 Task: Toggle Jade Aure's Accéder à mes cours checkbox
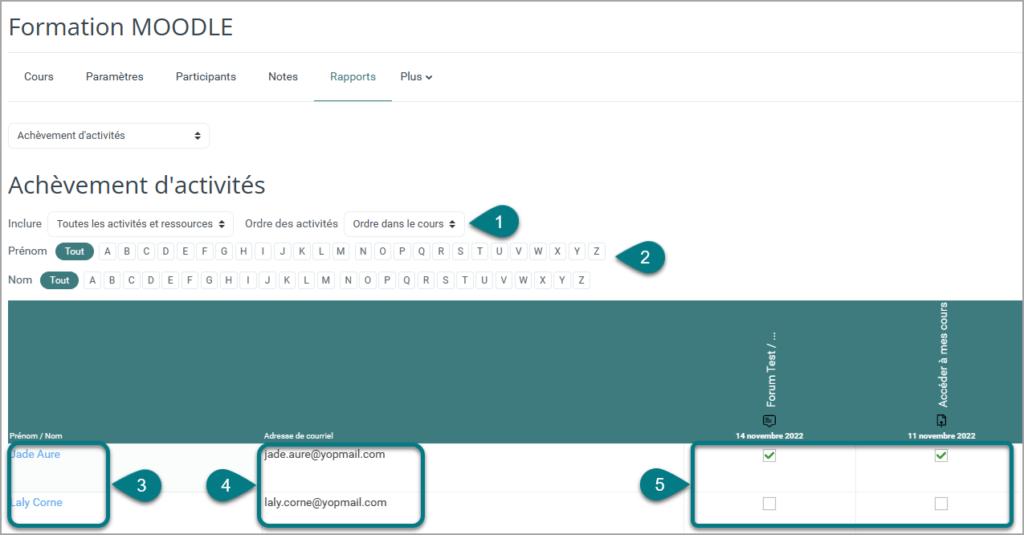pyautogui.click(x=941, y=455)
